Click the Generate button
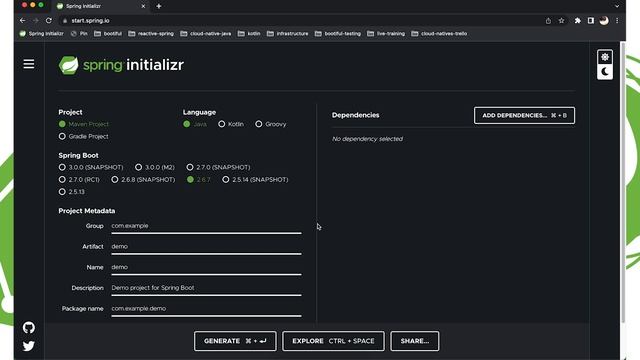The height and width of the screenshot is (360, 640). pos(235,341)
